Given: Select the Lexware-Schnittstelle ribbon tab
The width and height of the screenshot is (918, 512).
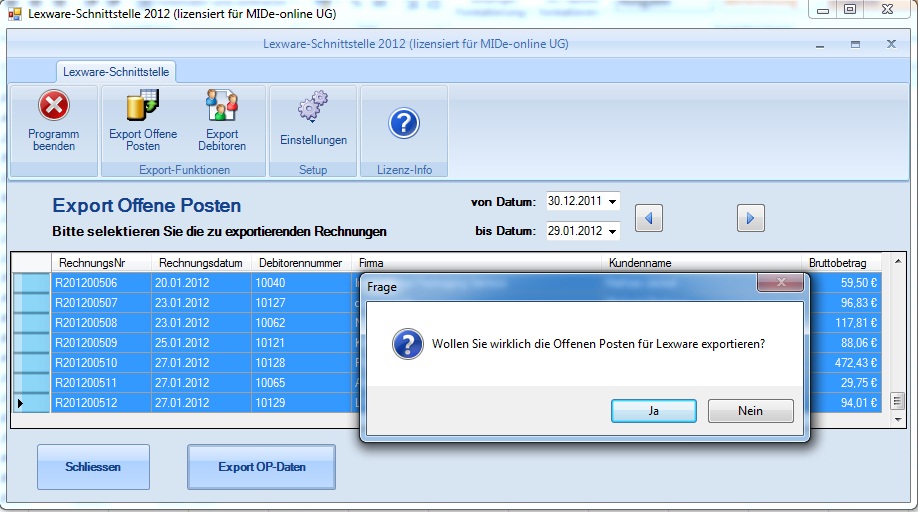Looking at the screenshot, I should pos(116,72).
